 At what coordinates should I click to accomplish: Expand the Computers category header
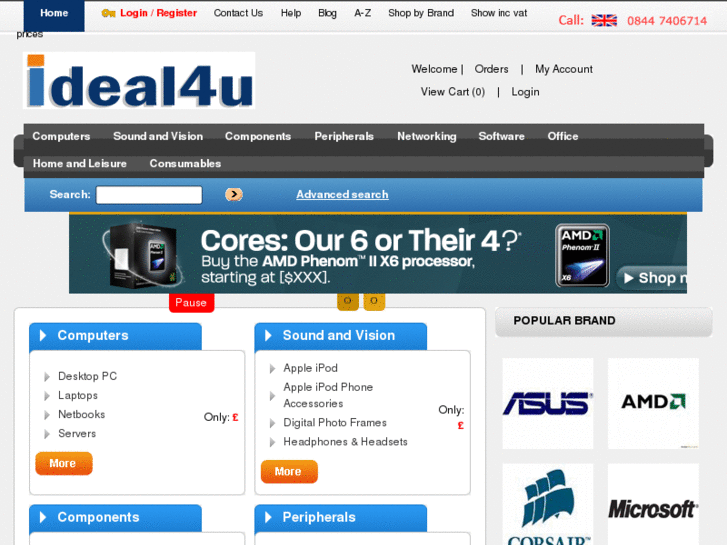tap(115, 336)
